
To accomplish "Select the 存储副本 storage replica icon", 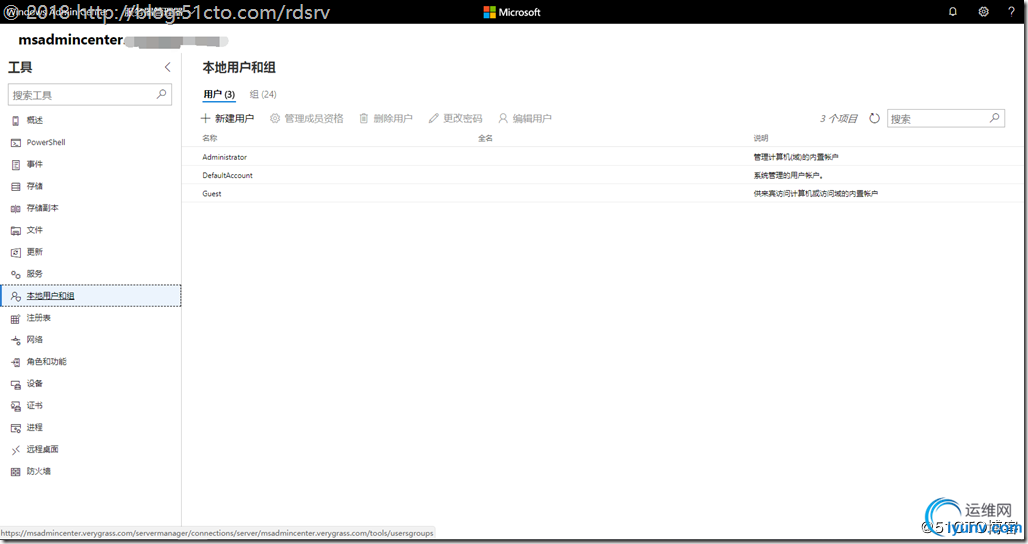I will pos(16,208).
